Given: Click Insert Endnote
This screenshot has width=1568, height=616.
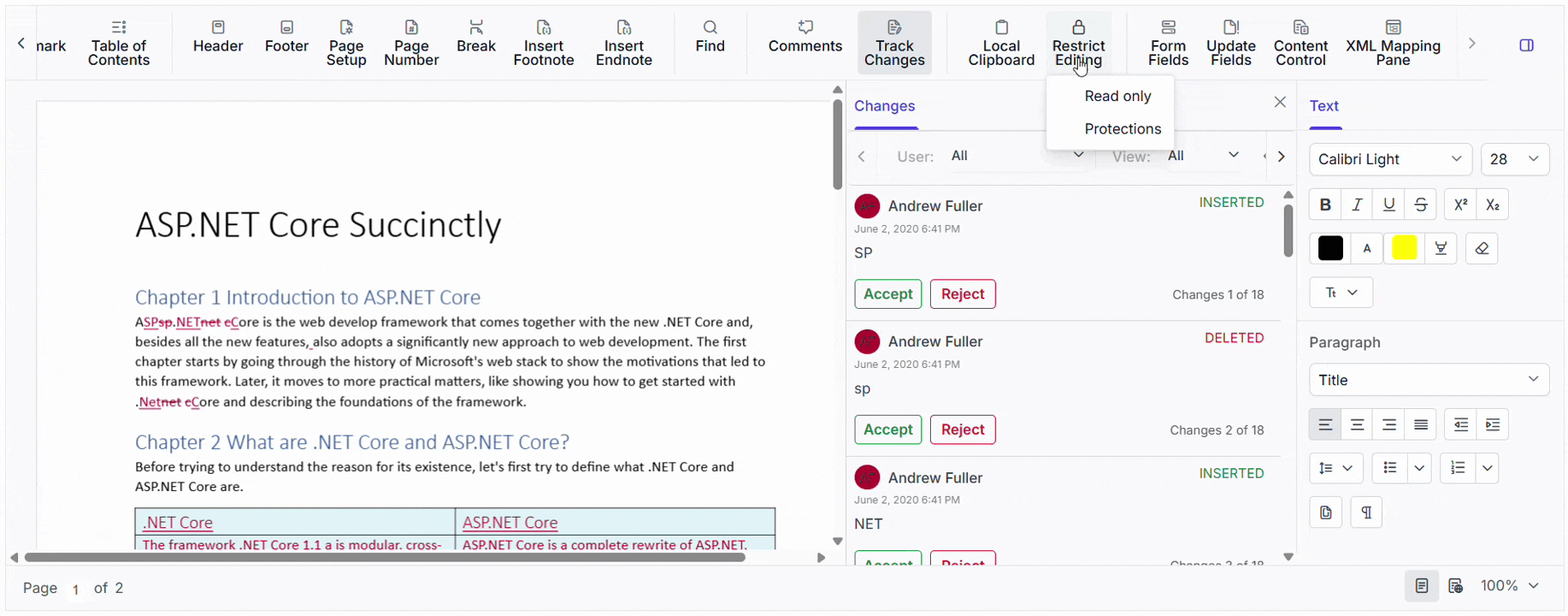Looking at the screenshot, I should [624, 43].
